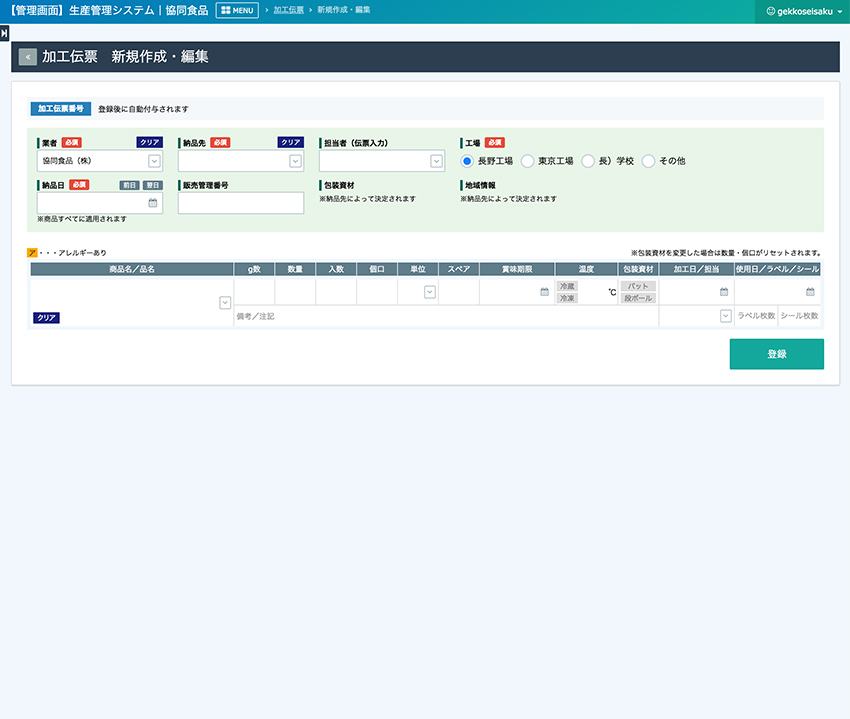Open the 使用日 calendar icon
This screenshot has width=850, height=719.
pos(810,292)
